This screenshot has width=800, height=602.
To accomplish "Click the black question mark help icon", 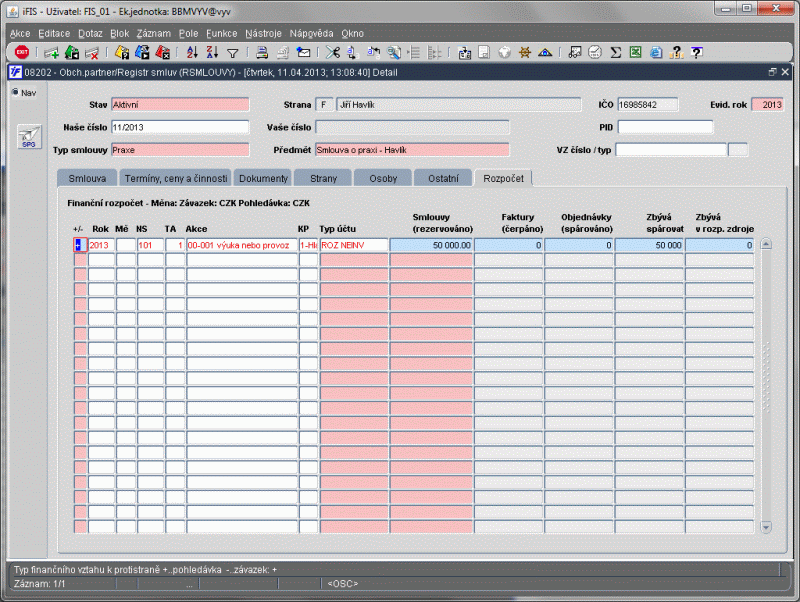I will pyautogui.click(x=697, y=52).
